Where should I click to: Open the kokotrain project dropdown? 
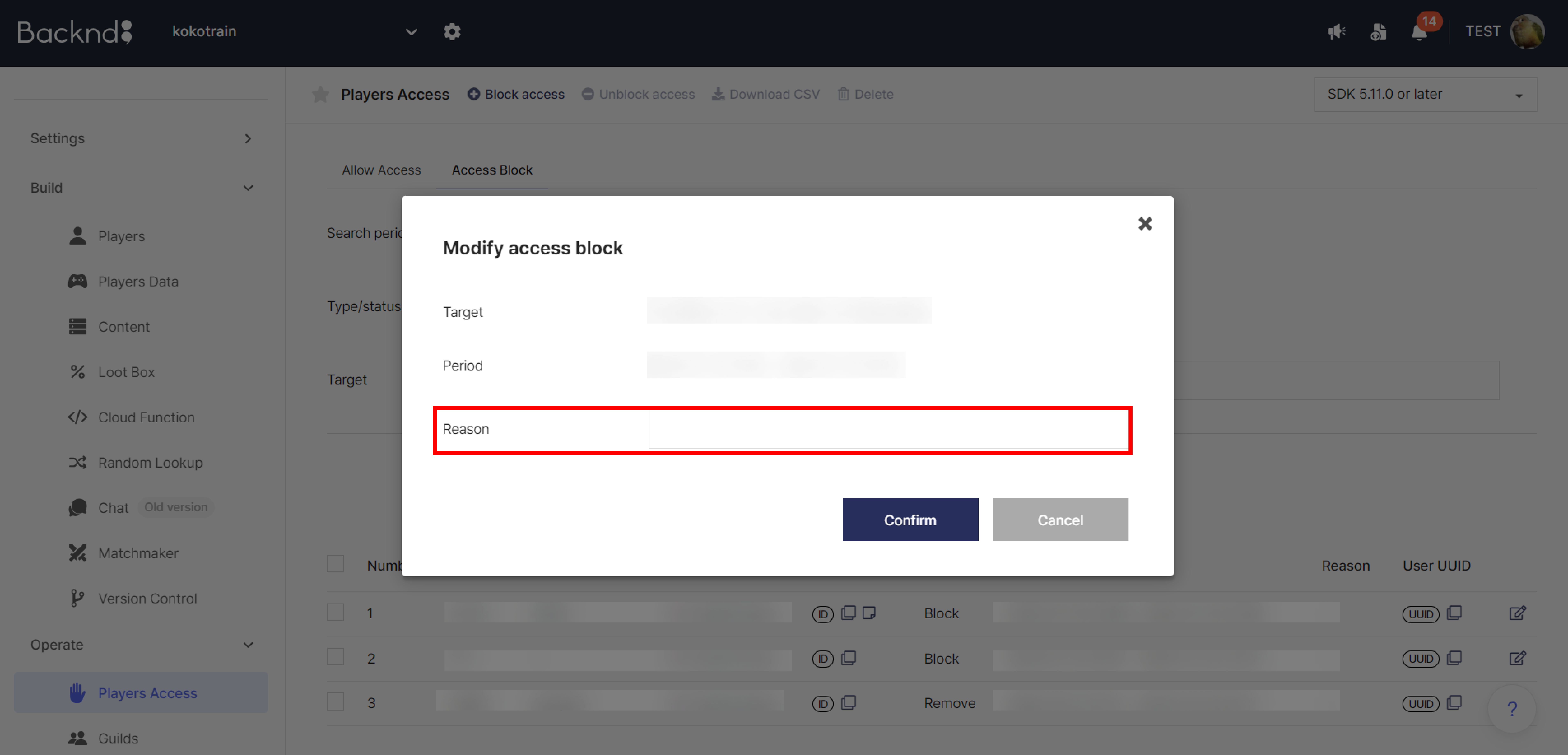pos(295,32)
